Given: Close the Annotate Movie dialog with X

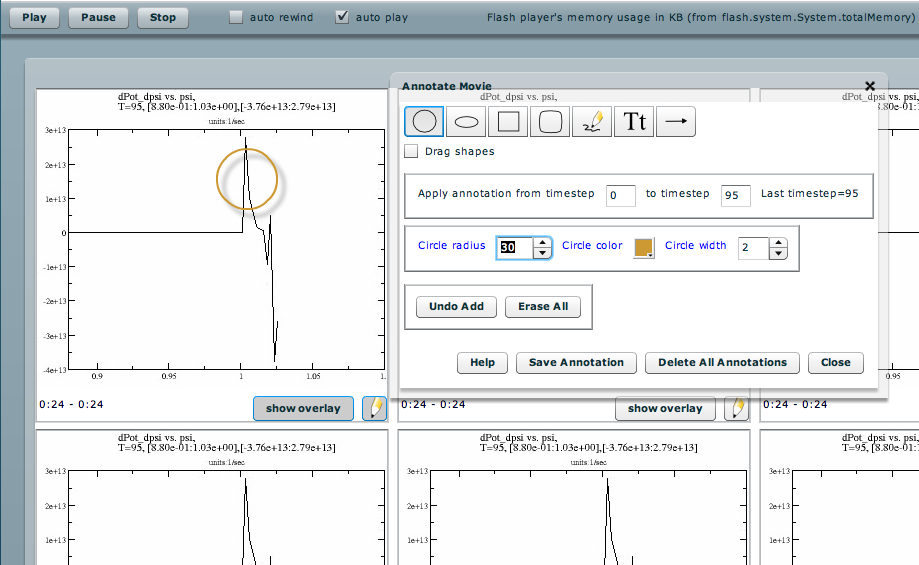Looking at the screenshot, I should (870, 86).
